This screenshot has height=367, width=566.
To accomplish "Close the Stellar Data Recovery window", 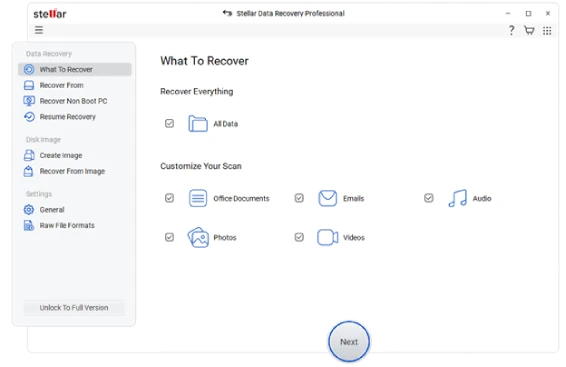I will tap(548, 13).
